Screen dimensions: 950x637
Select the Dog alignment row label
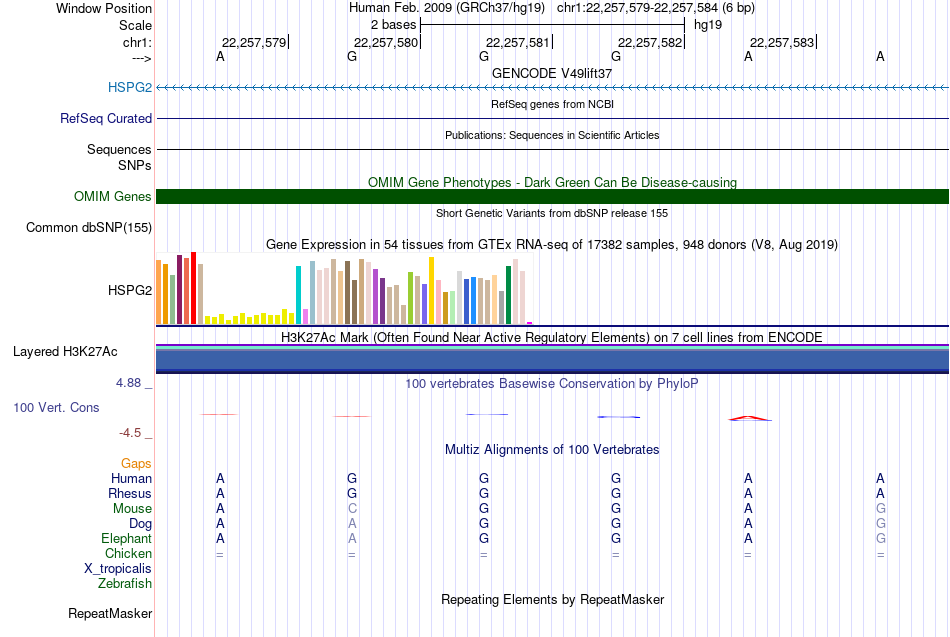coord(140,524)
